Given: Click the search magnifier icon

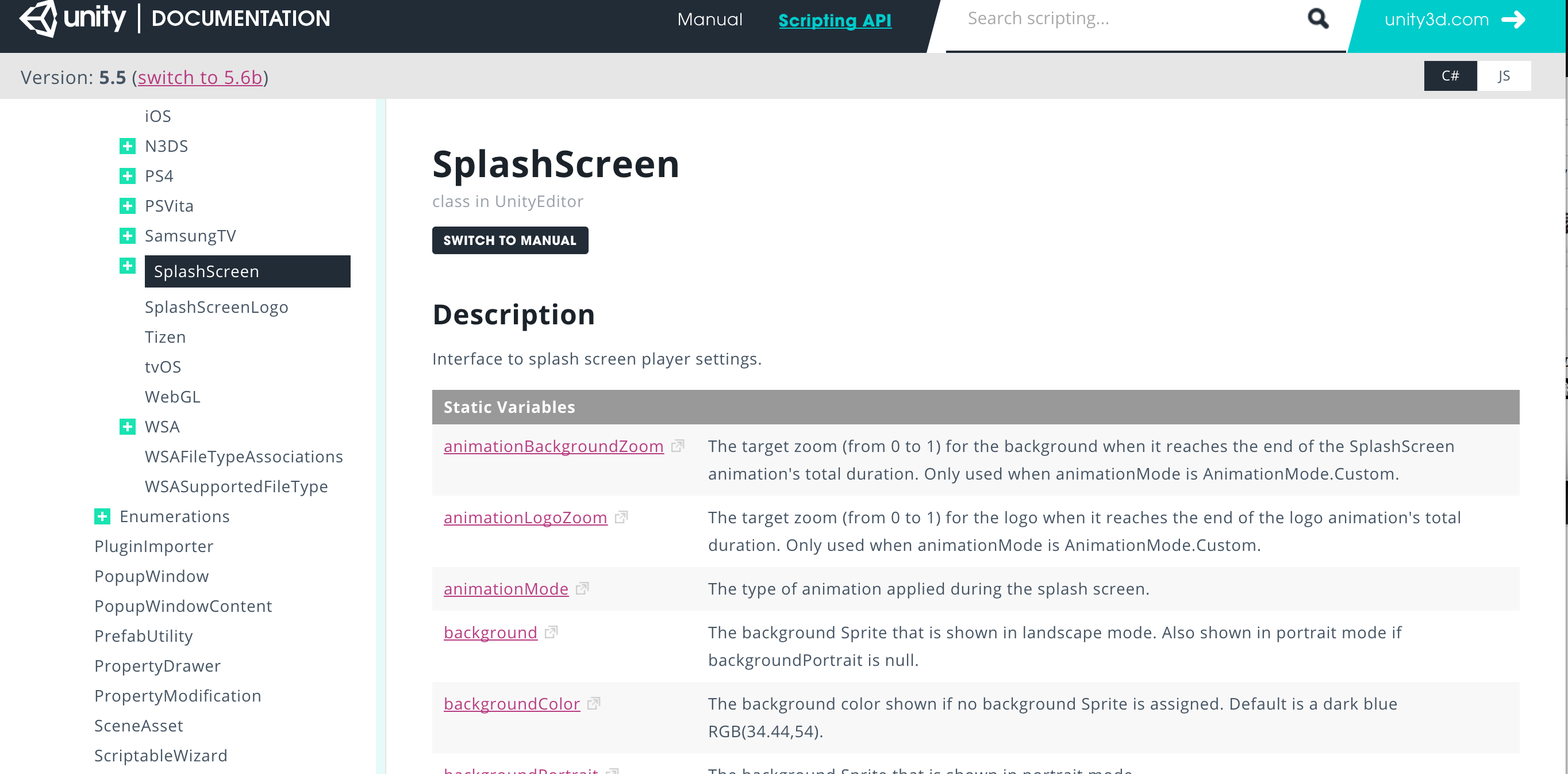Looking at the screenshot, I should pyautogui.click(x=1318, y=19).
